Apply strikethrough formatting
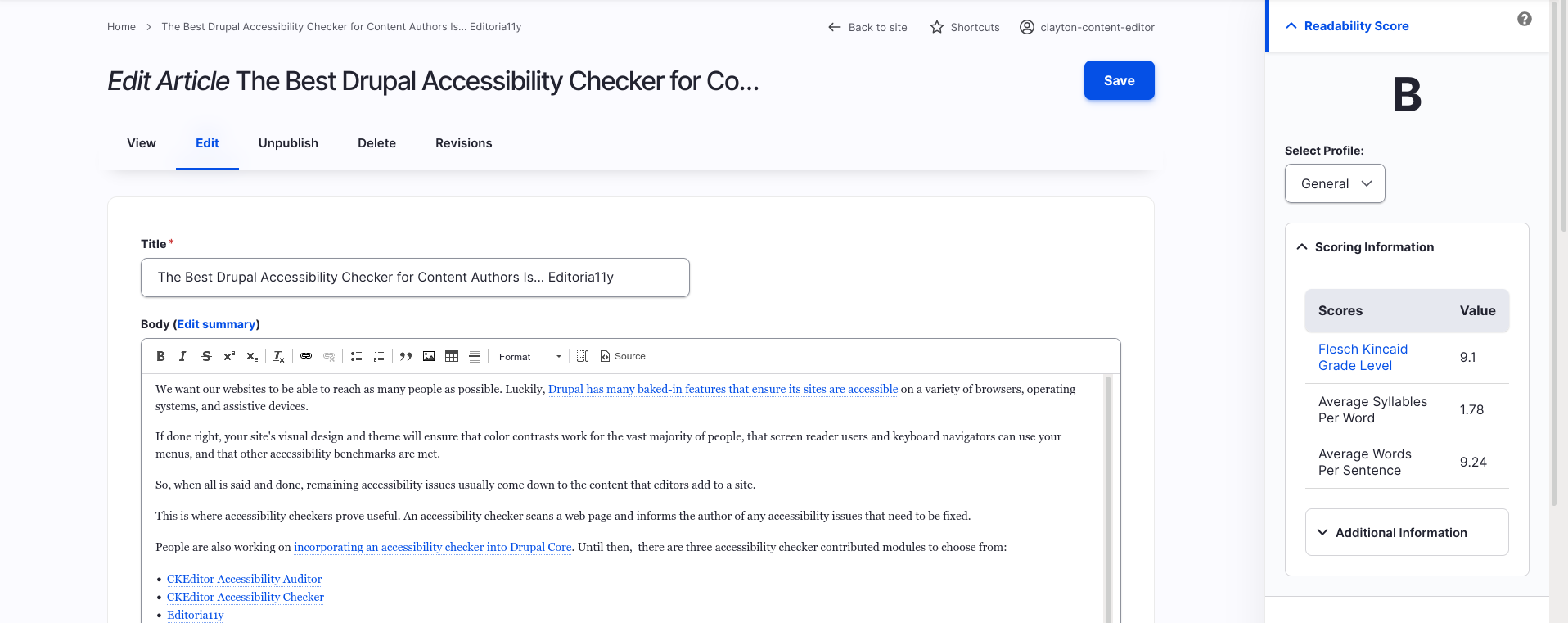Screen dimensions: 1568x623 coord(206,356)
